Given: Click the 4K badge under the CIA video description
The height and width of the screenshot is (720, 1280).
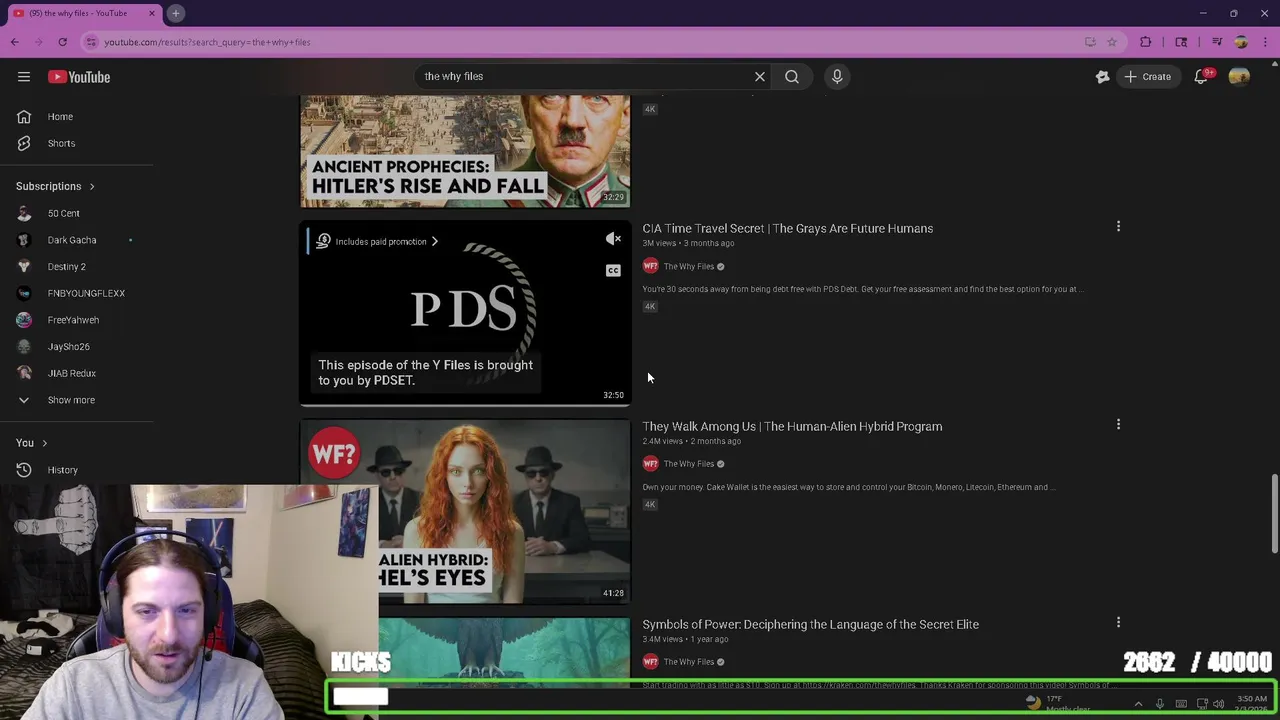Looking at the screenshot, I should [650, 307].
